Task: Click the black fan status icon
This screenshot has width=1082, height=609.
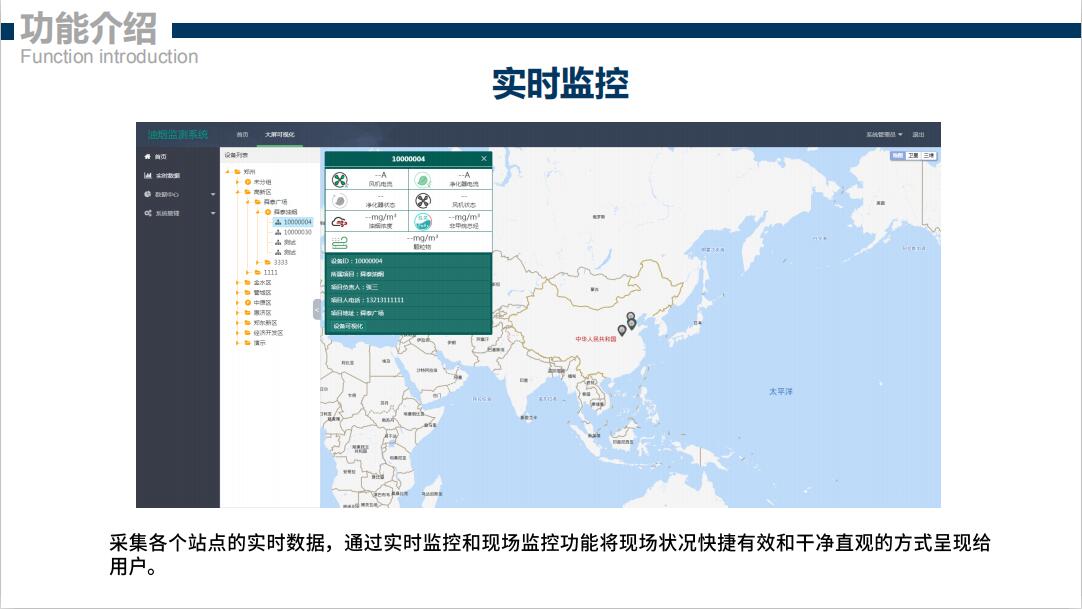Action: click(422, 201)
